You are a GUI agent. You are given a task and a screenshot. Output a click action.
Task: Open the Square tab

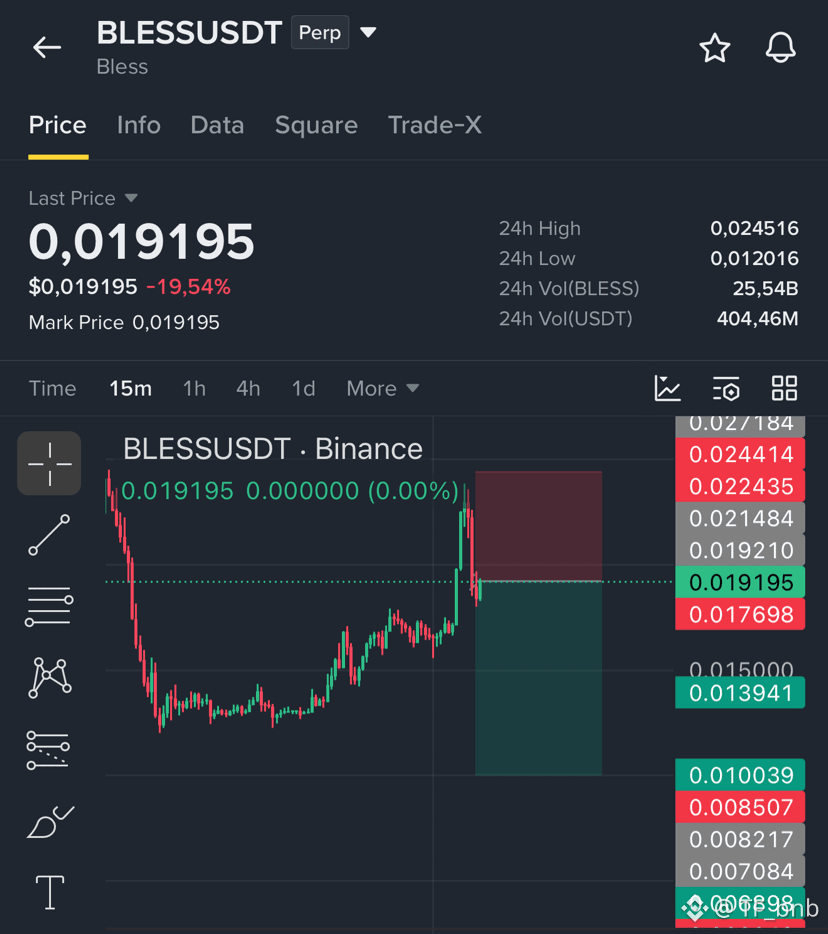tap(316, 125)
